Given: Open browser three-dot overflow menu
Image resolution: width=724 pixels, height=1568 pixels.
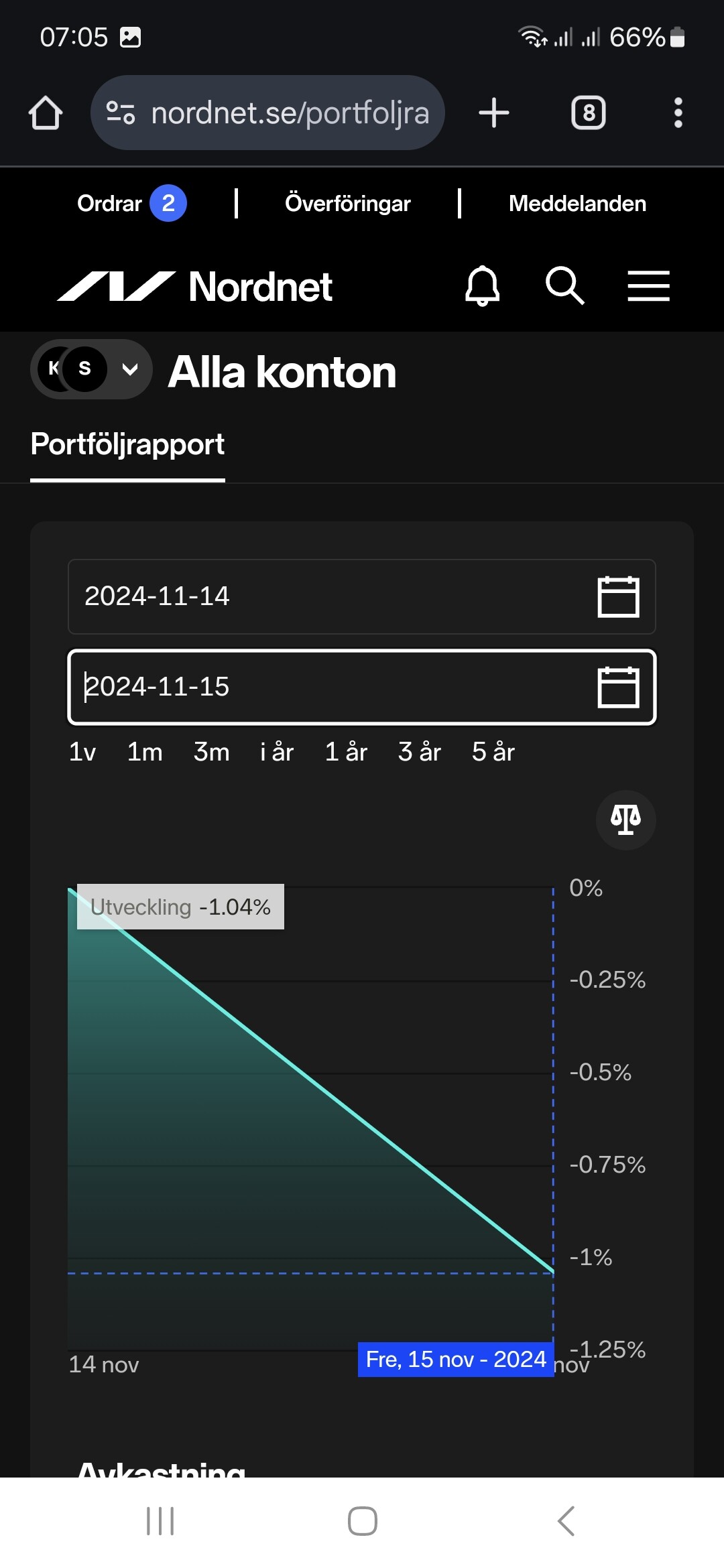Looking at the screenshot, I should [678, 113].
